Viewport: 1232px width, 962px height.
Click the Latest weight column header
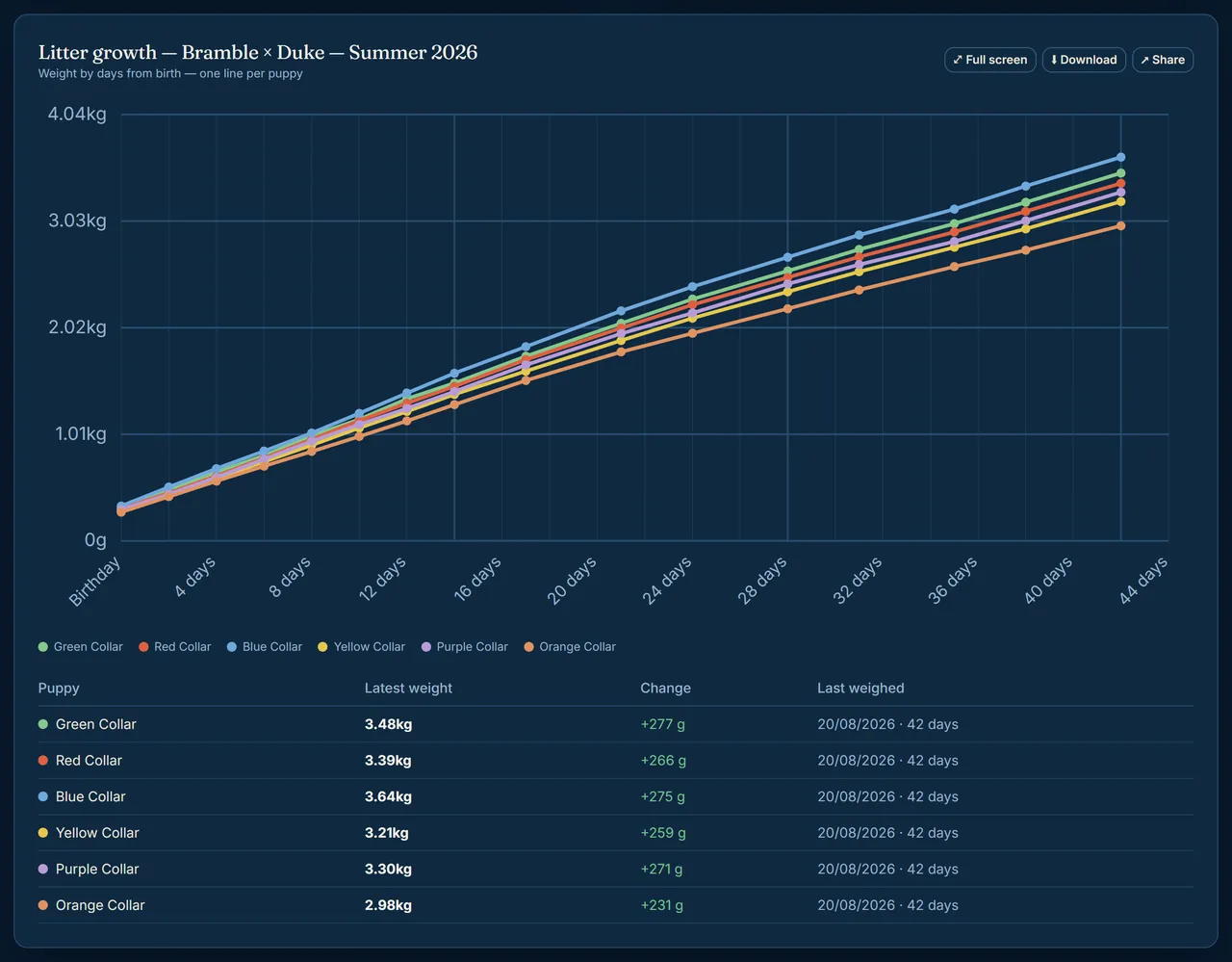[408, 689]
